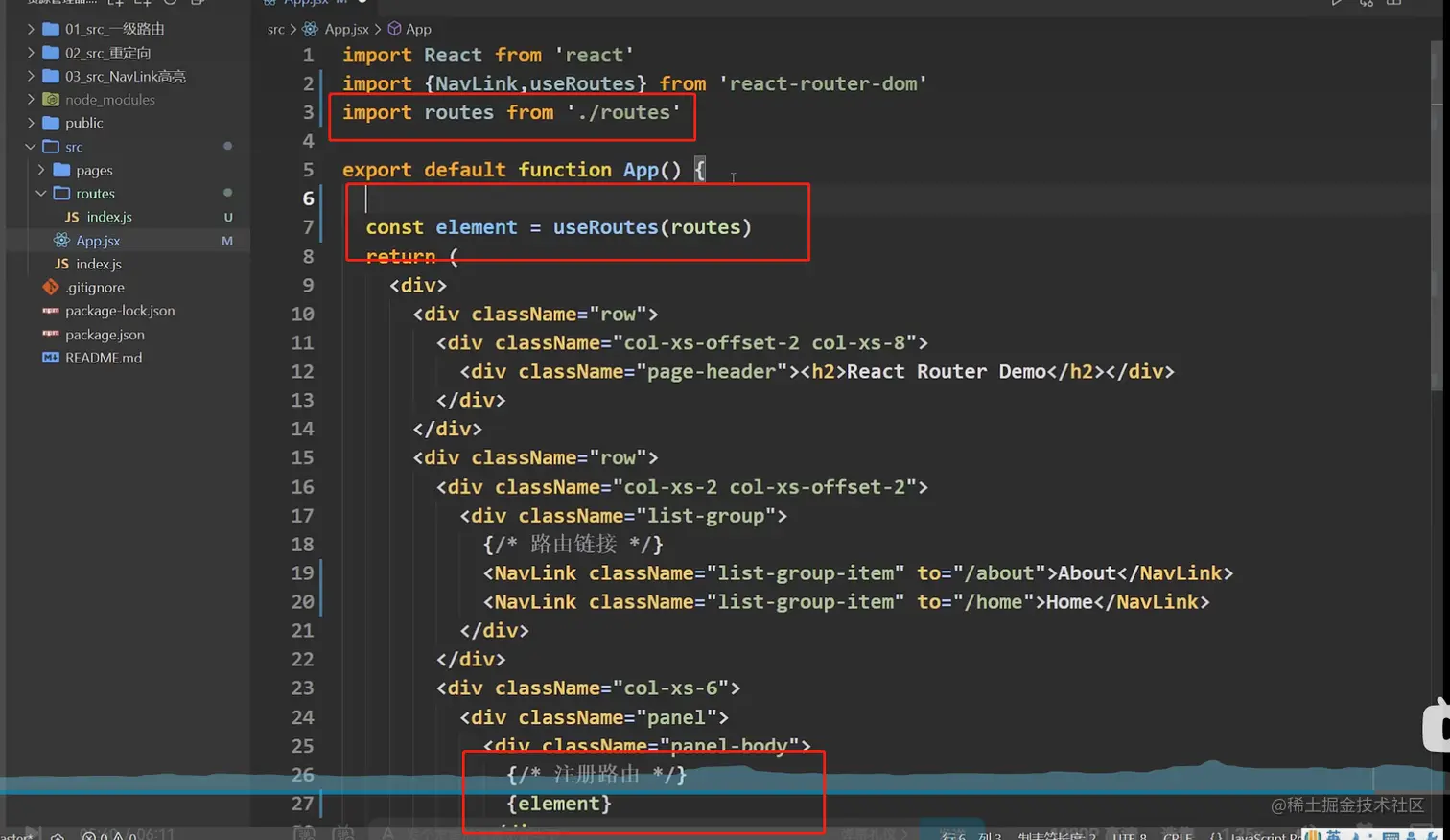Expand the 03_src_NavLink高亮 folder chevron
The width and height of the screenshot is (1450, 840).
(x=31, y=76)
